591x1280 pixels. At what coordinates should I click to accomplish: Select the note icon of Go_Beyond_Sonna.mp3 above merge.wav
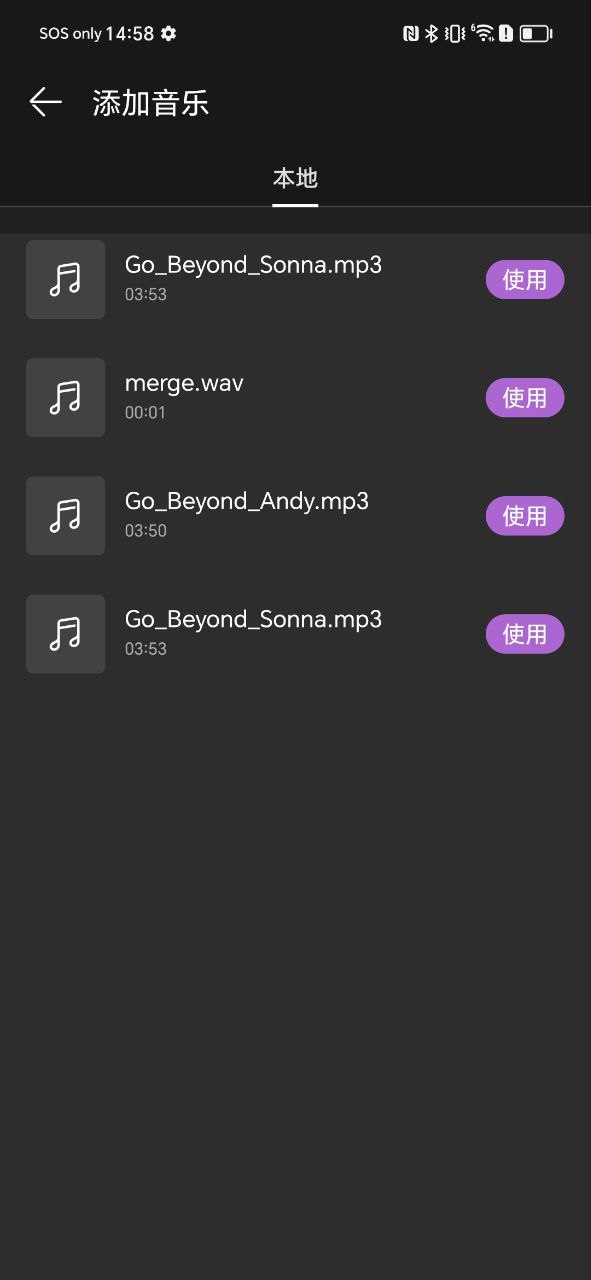pos(65,279)
